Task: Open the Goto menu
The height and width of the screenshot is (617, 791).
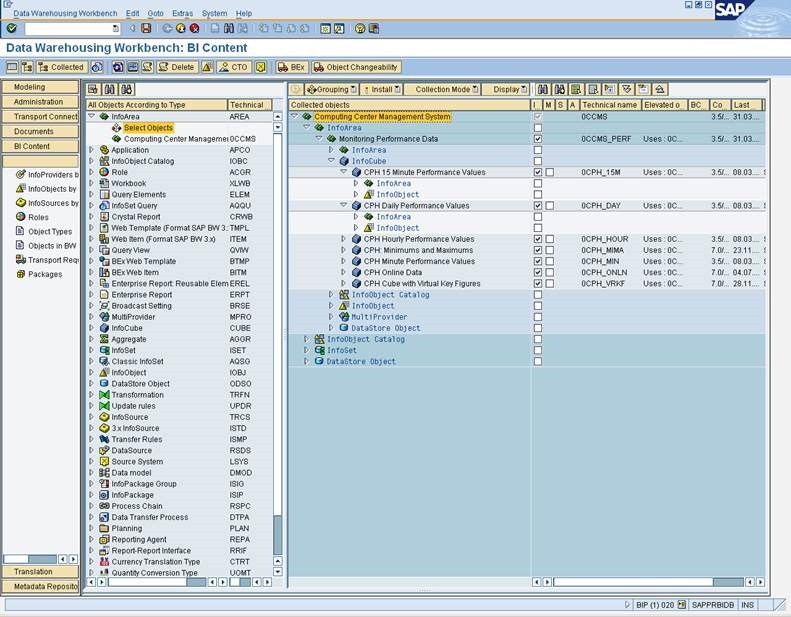Action: 155,13
